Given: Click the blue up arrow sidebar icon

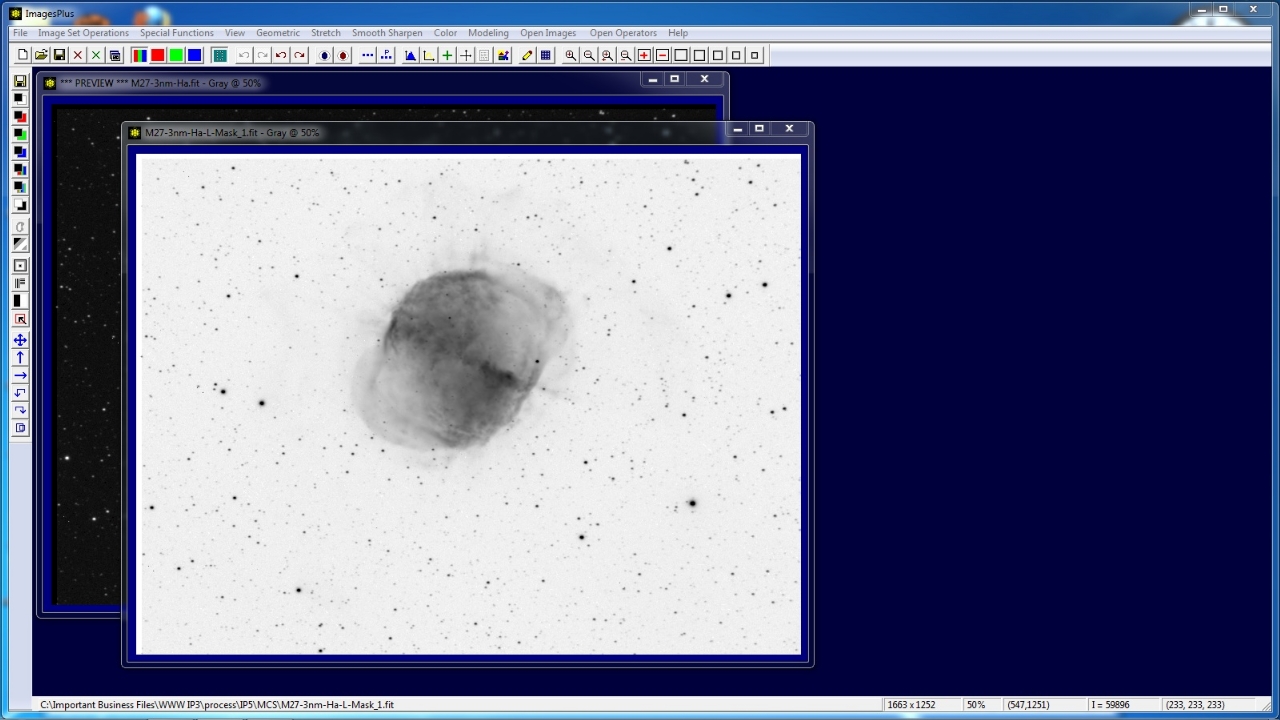Looking at the screenshot, I should point(20,357).
